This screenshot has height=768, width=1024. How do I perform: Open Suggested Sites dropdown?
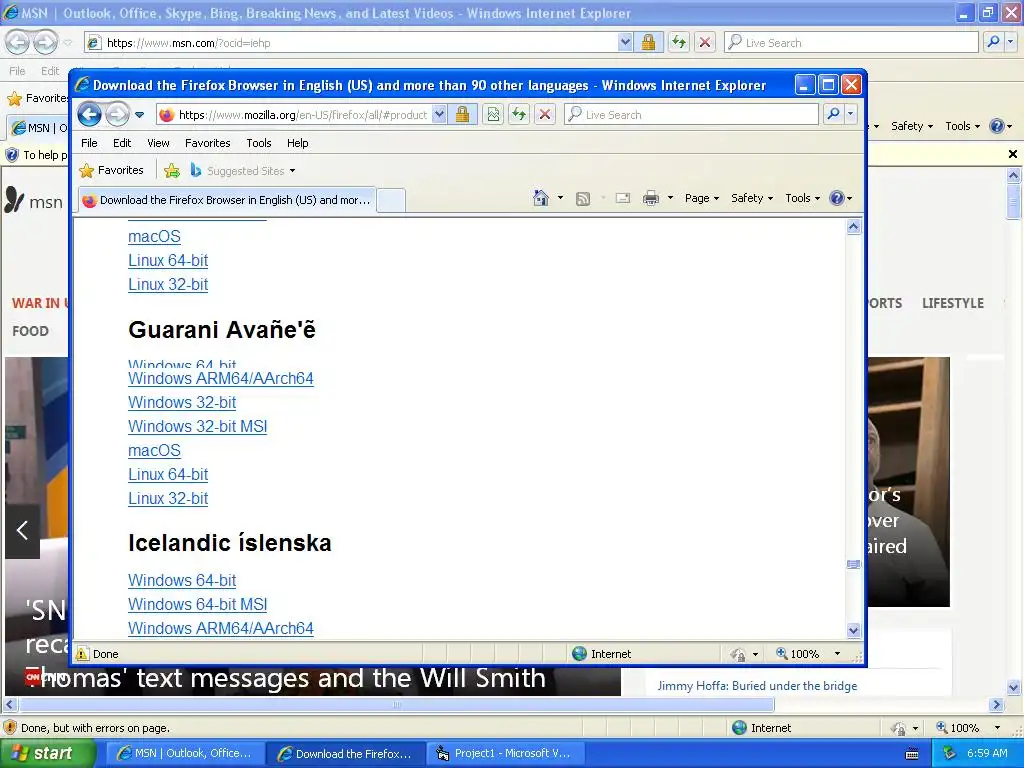click(x=242, y=170)
